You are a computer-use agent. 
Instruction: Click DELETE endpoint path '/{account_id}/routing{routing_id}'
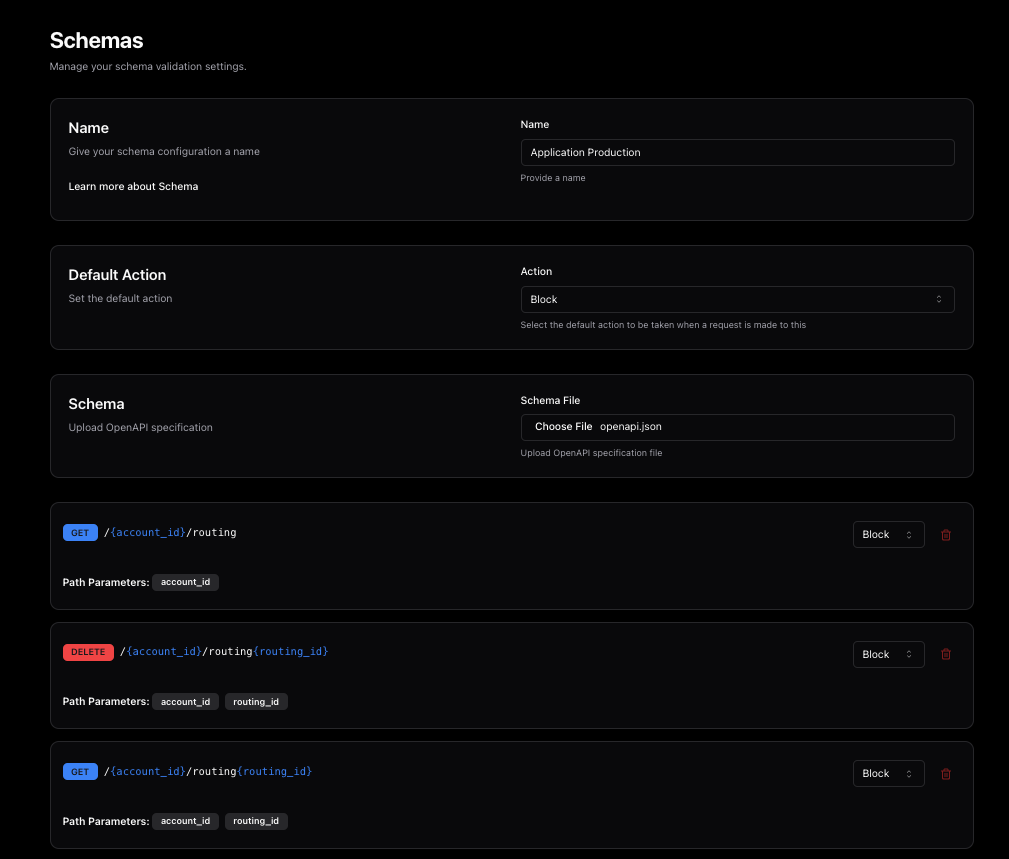[x=224, y=652]
